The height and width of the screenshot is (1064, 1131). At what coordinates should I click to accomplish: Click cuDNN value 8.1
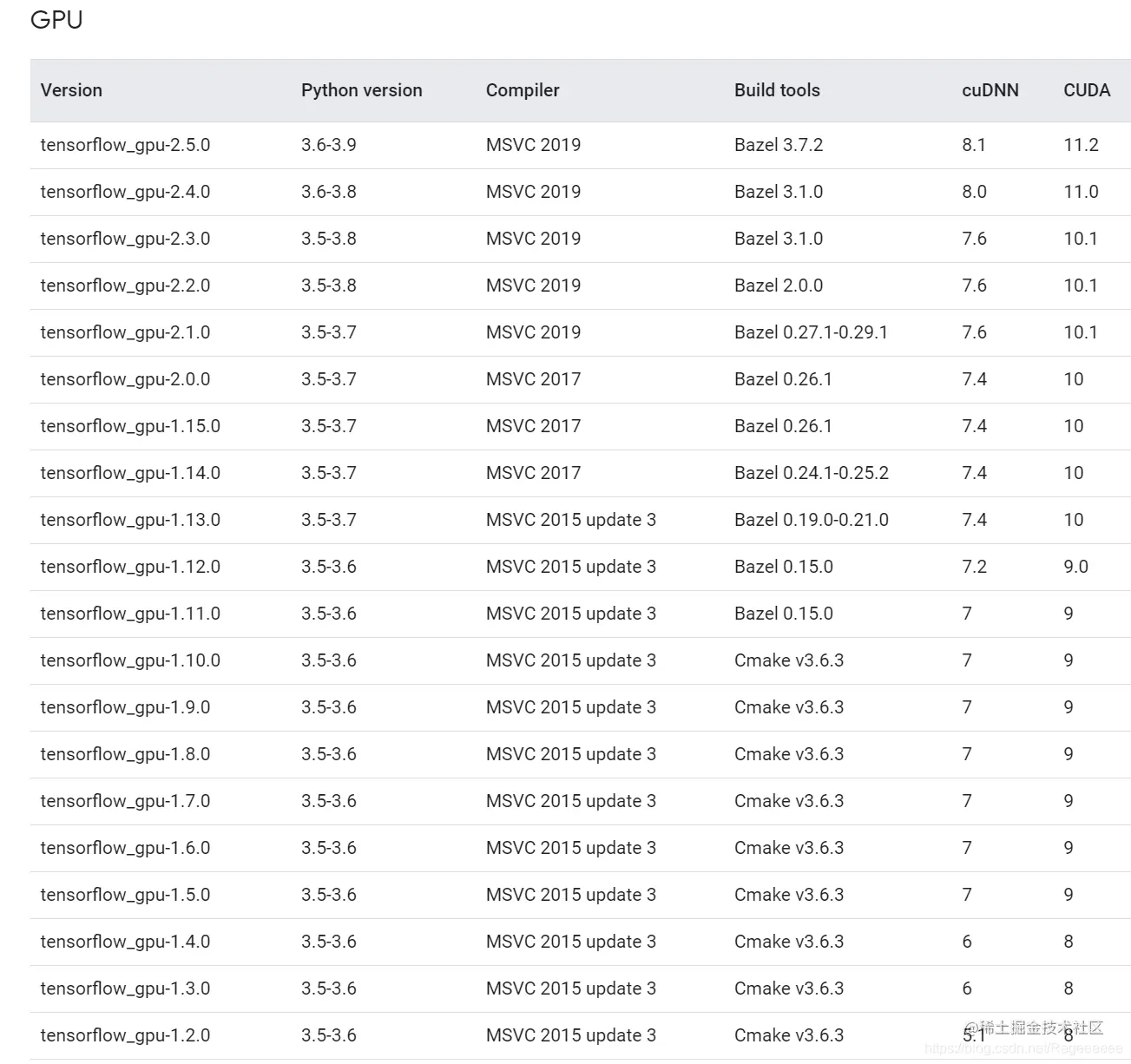click(x=974, y=145)
